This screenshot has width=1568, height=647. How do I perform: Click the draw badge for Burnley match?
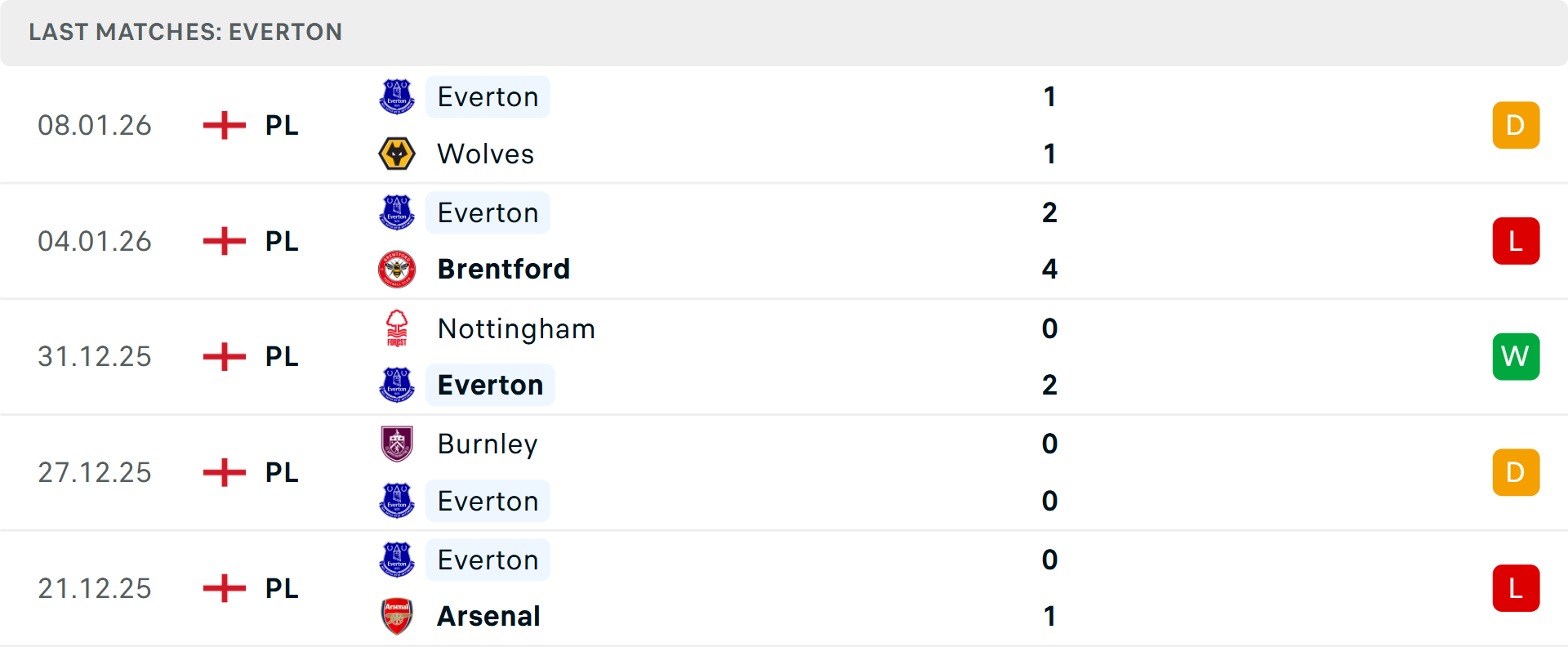(1516, 472)
